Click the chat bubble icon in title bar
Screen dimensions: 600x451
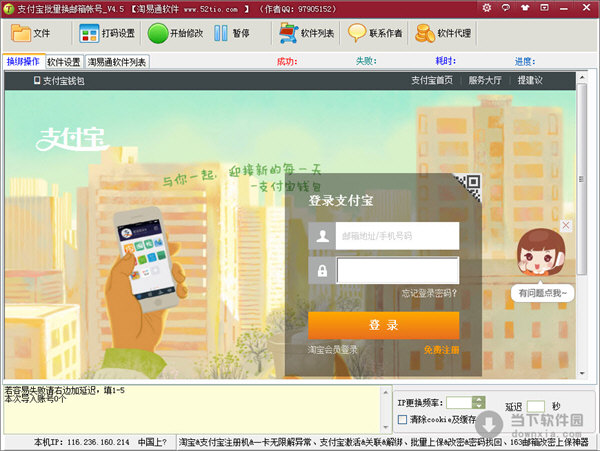(x=506, y=8)
